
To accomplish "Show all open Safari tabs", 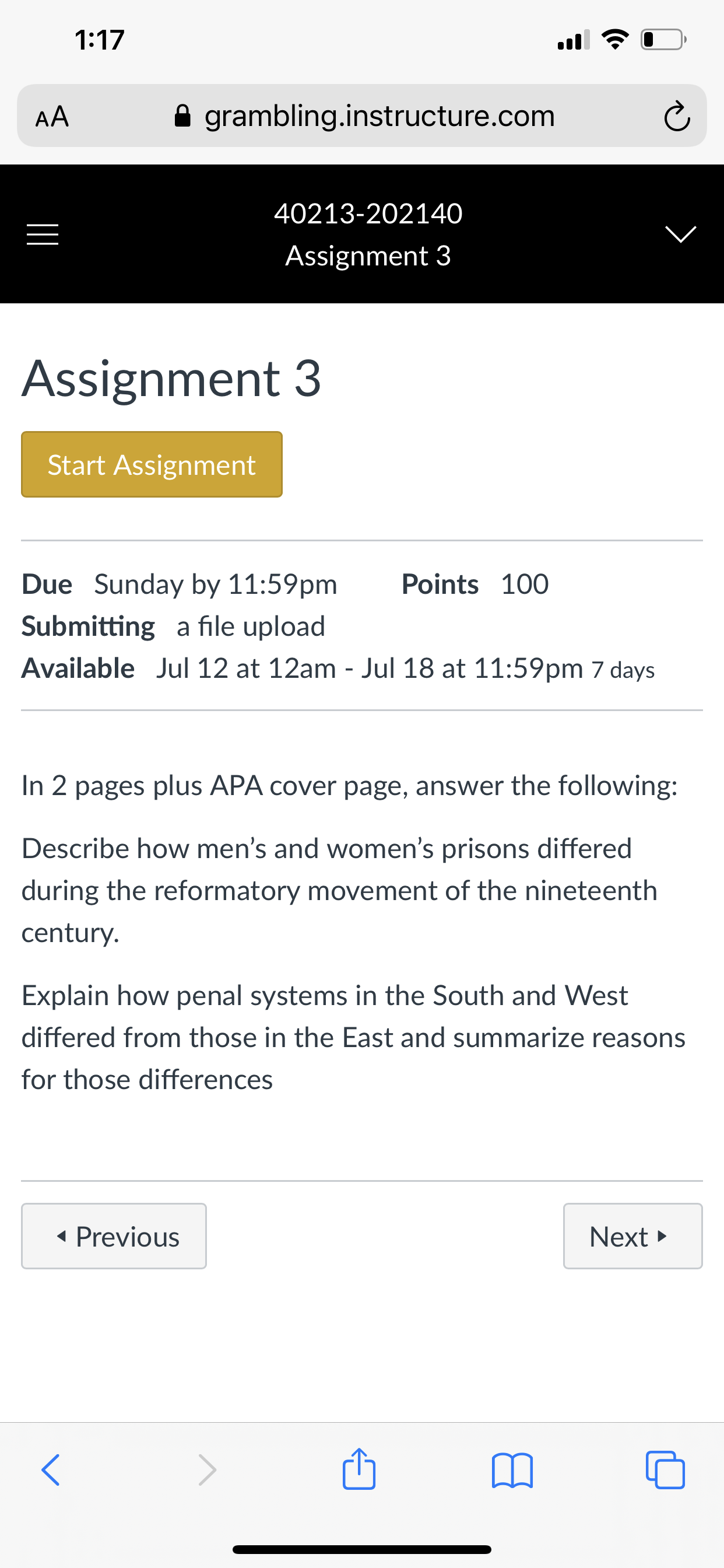I will 665,1470.
